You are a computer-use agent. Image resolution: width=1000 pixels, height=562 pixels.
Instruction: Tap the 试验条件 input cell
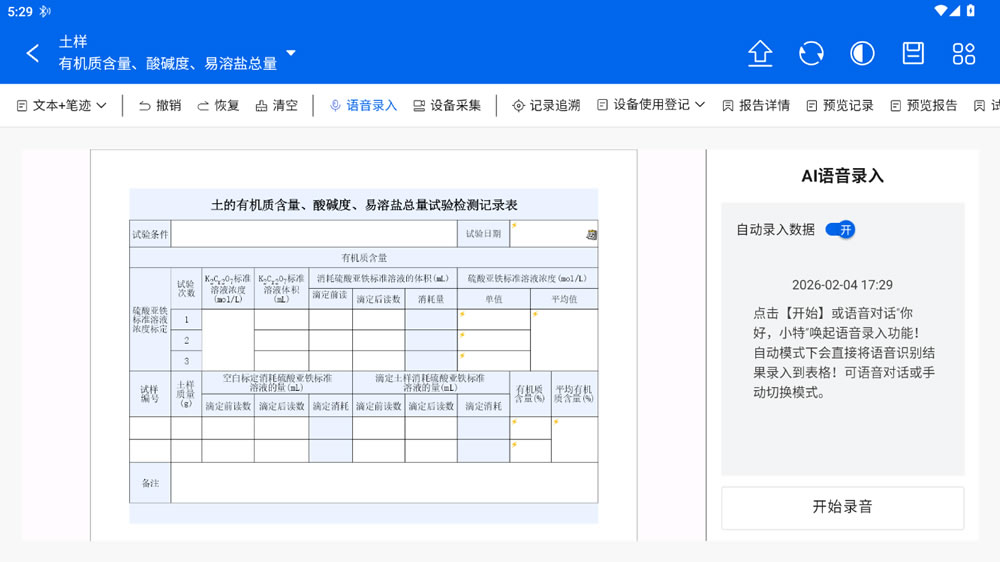coord(313,234)
